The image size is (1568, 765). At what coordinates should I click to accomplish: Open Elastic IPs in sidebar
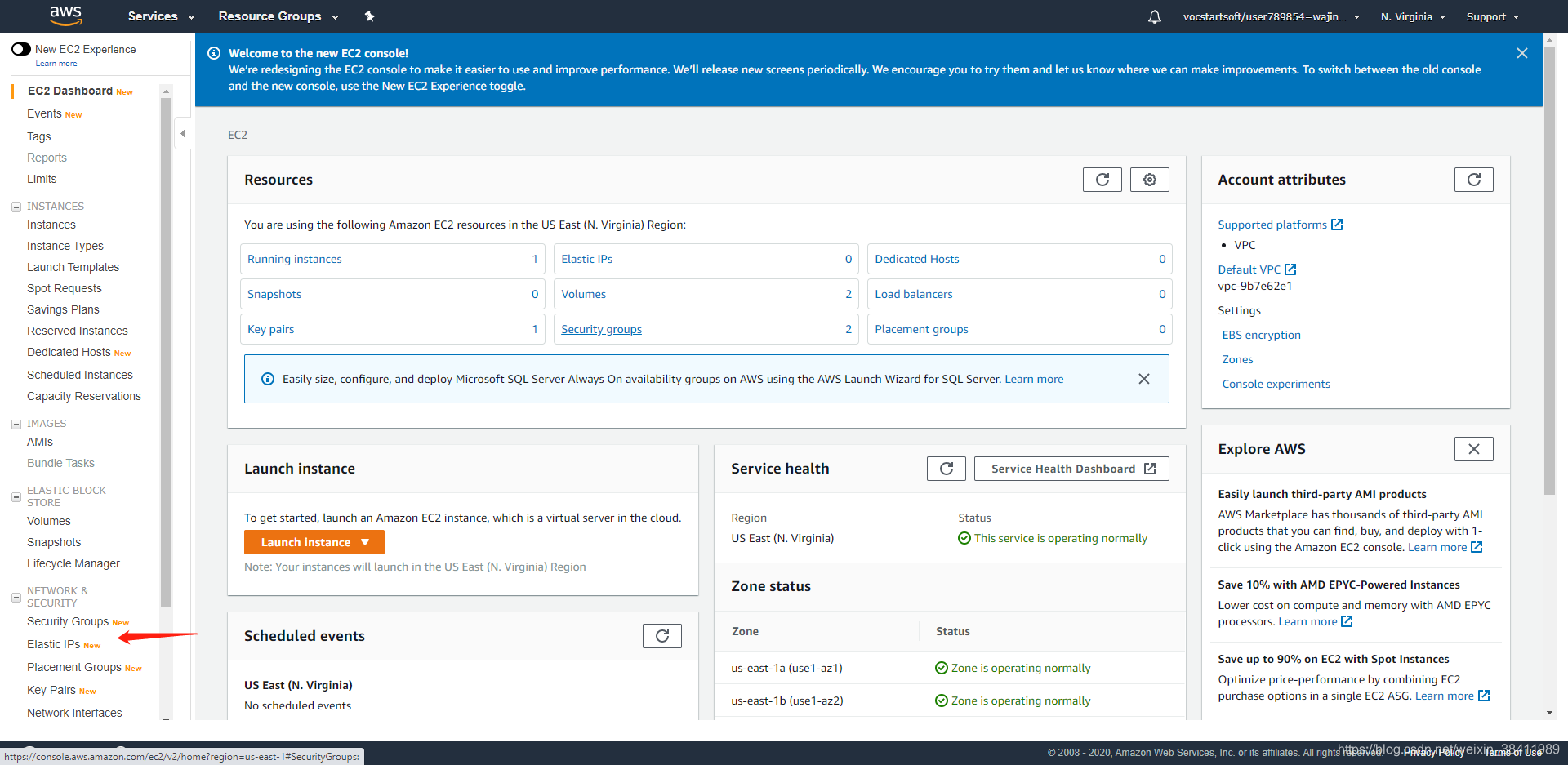(x=53, y=644)
